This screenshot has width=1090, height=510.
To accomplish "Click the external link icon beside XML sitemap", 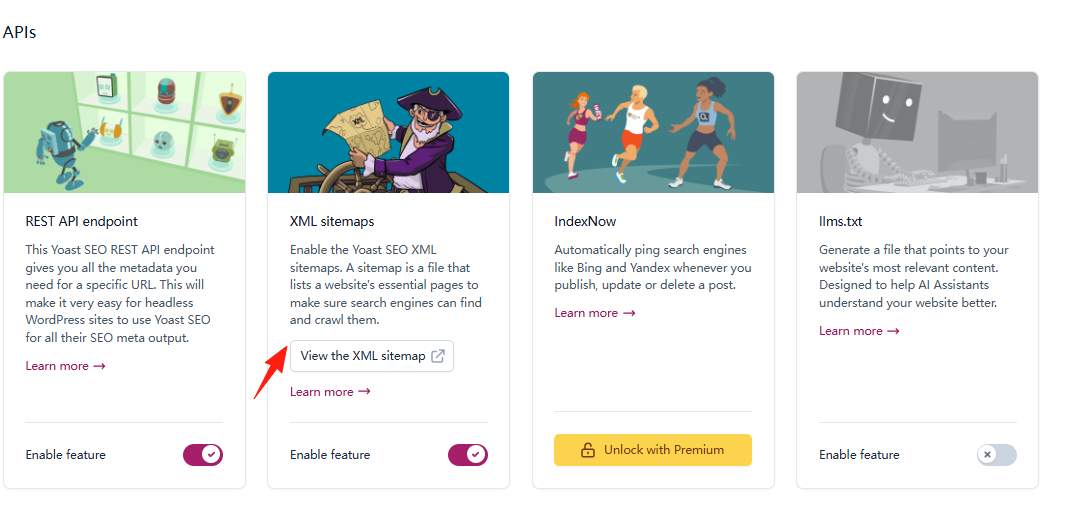I will [438, 356].
